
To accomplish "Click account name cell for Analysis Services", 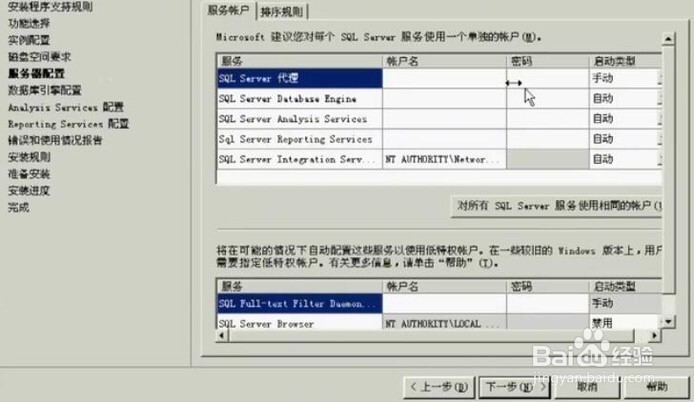I will (444, 119).
